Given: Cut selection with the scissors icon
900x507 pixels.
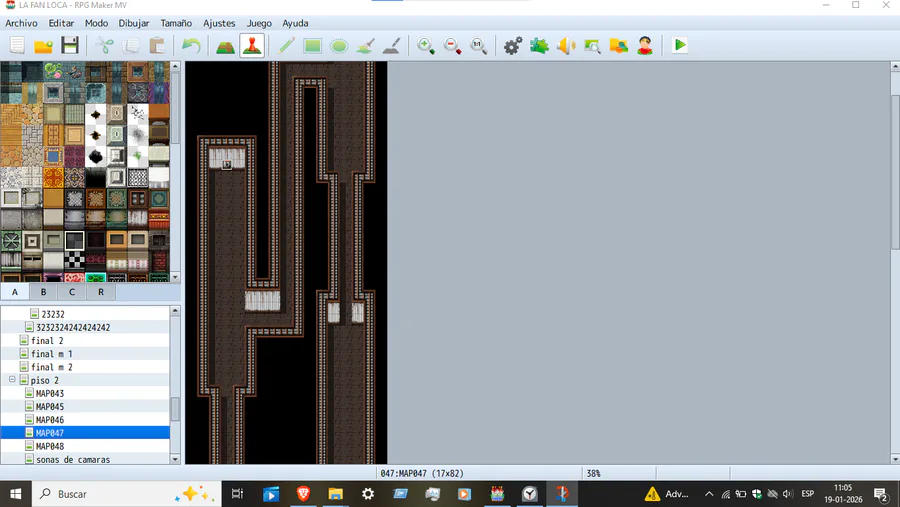Looking at the screenshot, I should (104, 45).
